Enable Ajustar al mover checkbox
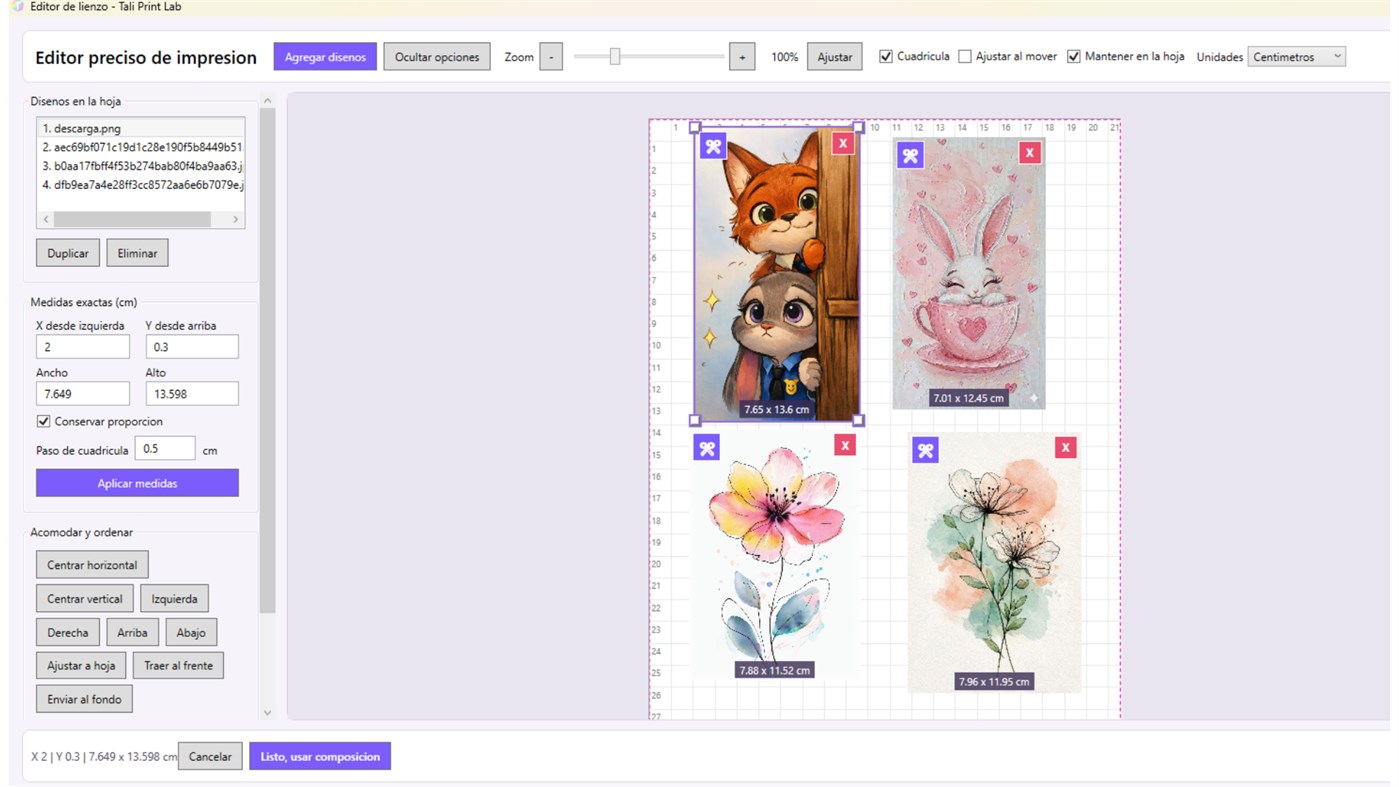 [965, 57]
